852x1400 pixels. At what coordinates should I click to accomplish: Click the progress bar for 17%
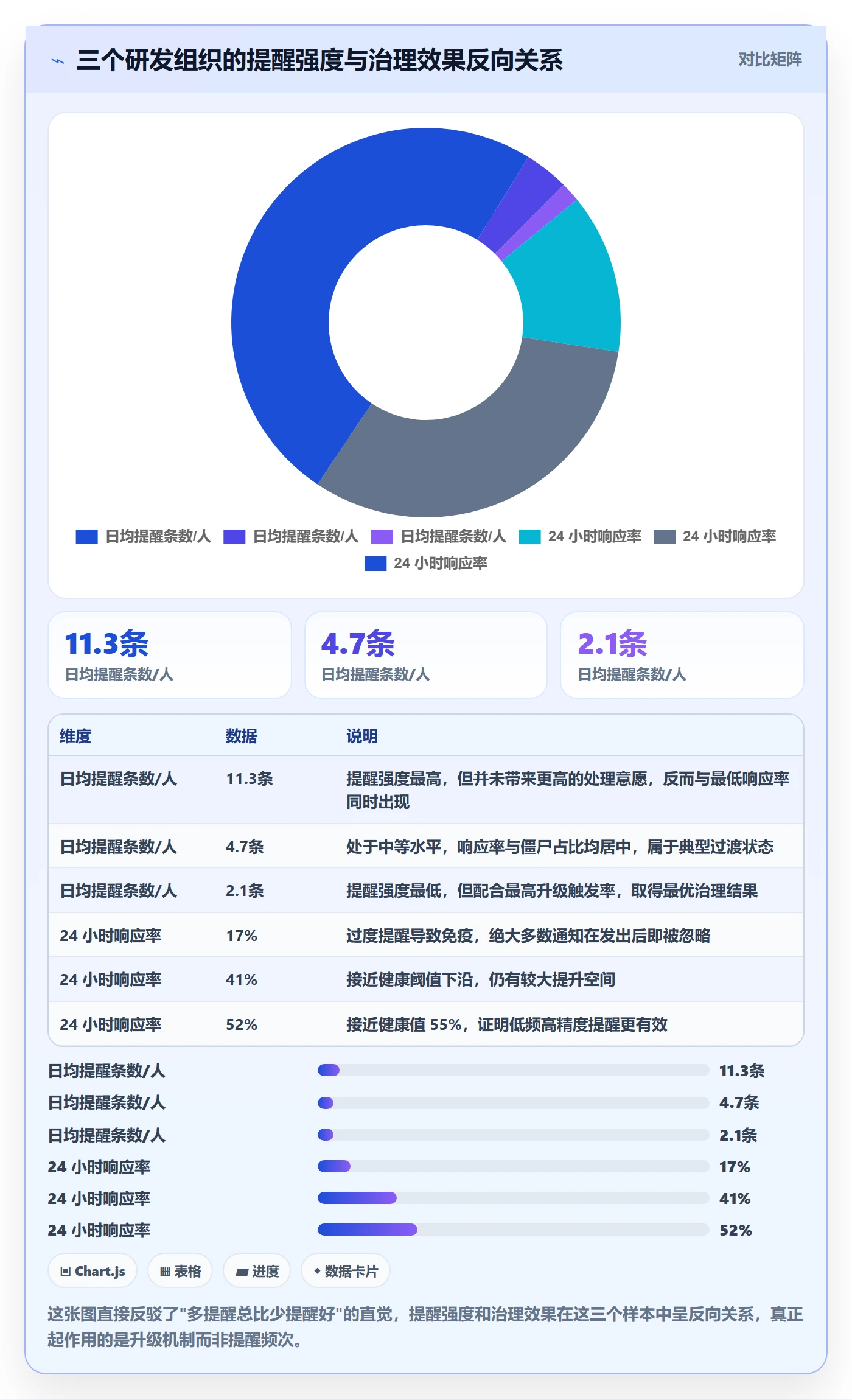click(x=513, y=1166)
